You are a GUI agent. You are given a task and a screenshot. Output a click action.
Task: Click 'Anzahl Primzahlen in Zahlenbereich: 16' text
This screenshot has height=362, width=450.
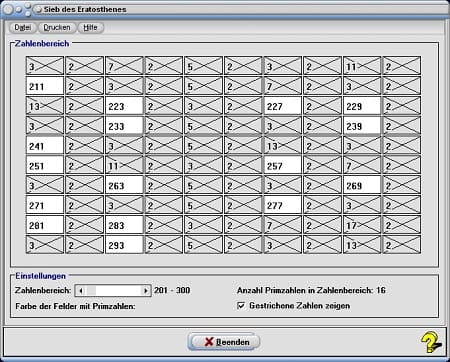311,290
